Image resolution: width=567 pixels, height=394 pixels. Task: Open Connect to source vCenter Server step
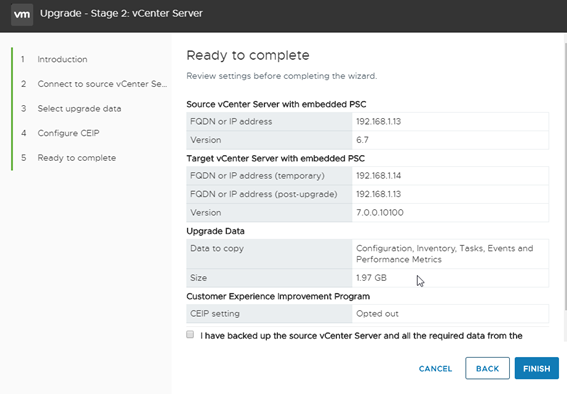(102, 84)
